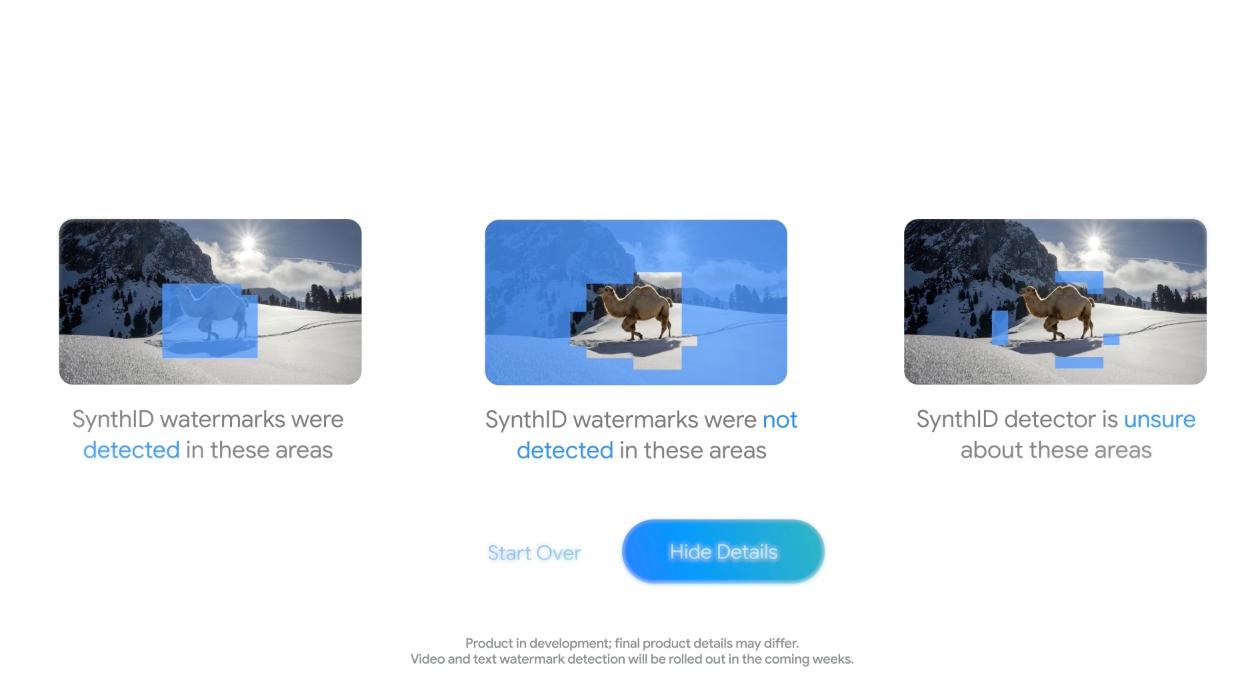Click the "Product in development" disclaimer line

632,643
